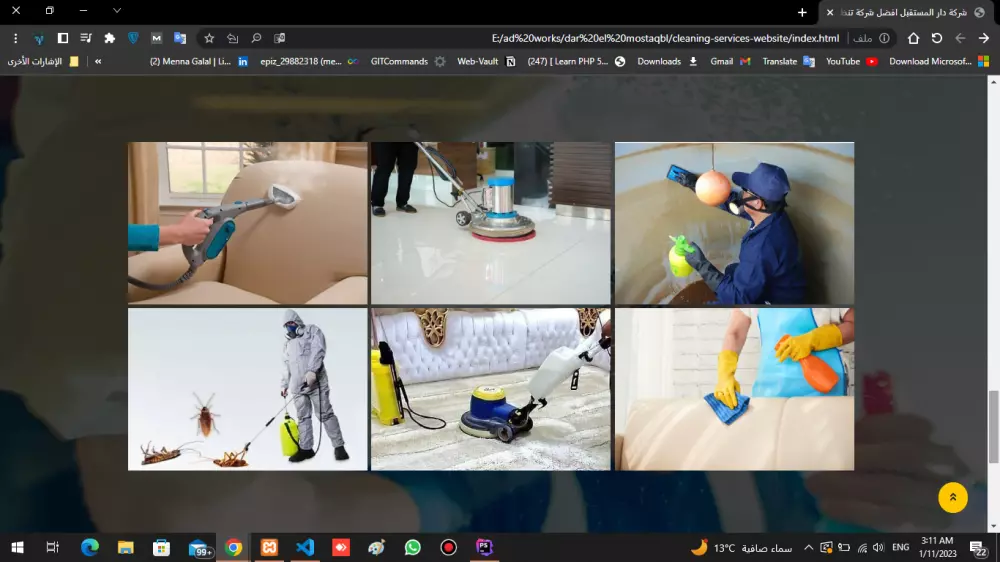Viewport: 1000px width, 562px height.
Task: Click the zoom magnifier icon in address bar
Action: 256,38
